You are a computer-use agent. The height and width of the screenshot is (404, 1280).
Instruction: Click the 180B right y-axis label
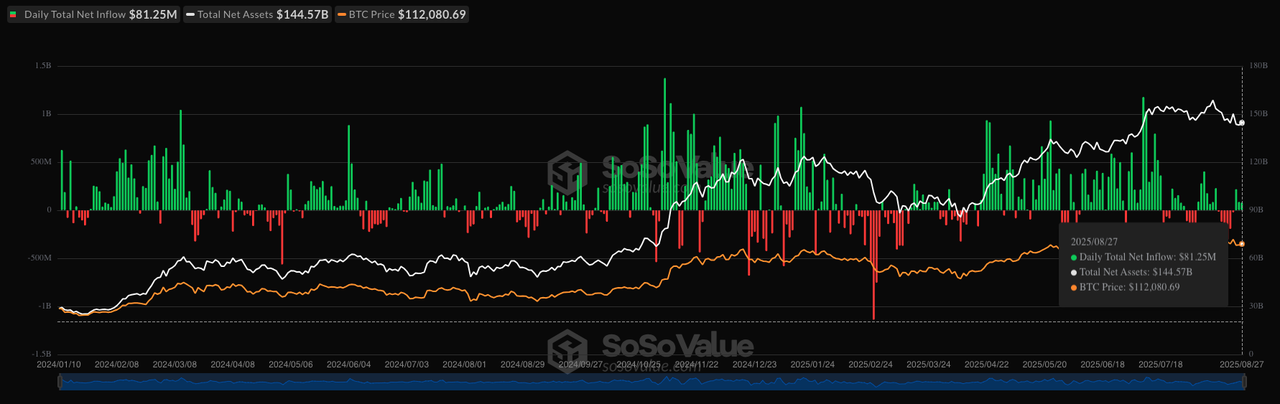[1258, 66]
